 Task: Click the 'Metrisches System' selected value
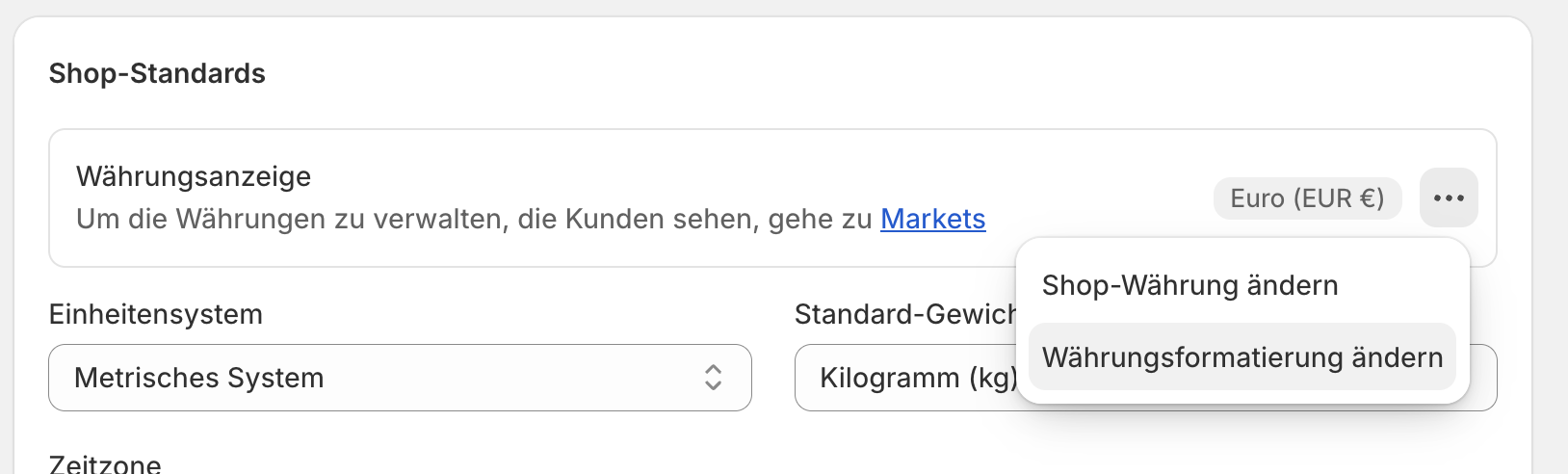pyautogui.click(x=198, y=378)
